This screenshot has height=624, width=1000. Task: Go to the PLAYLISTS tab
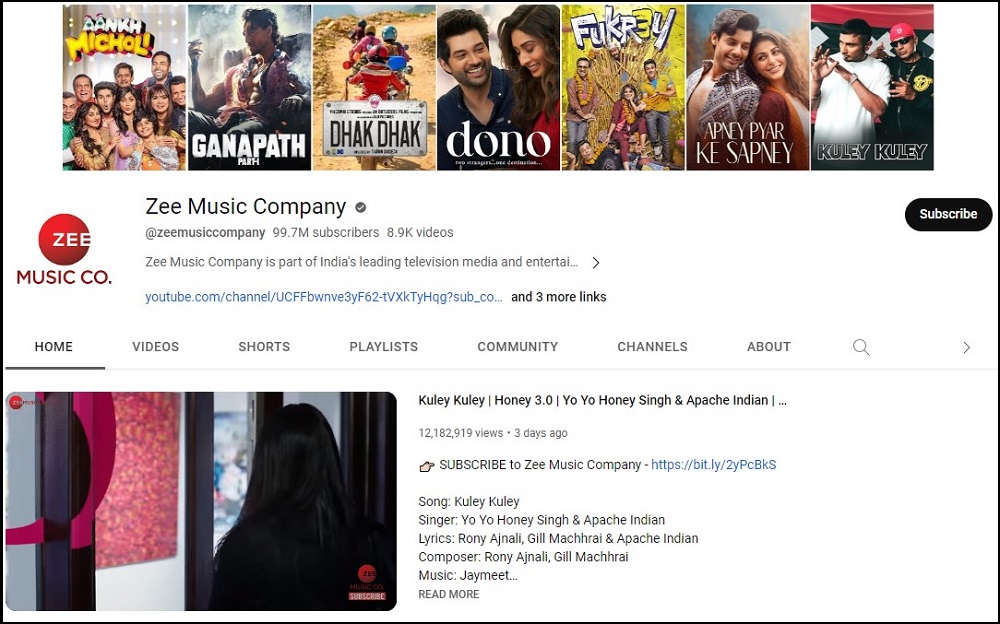point(383,346)
